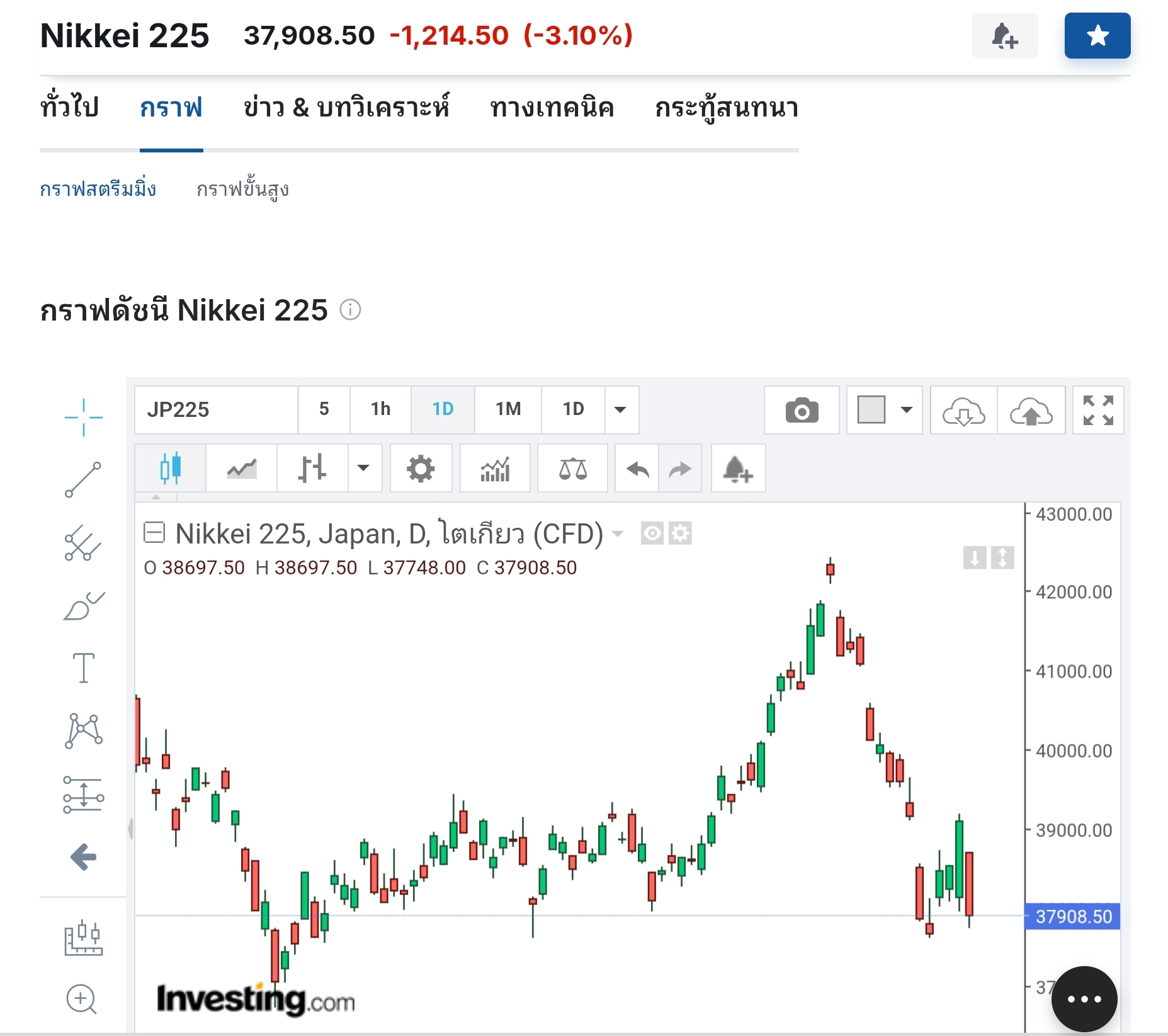Toggle the favorite star button
This screenshot has width=1168, height=1036.
1097,36
